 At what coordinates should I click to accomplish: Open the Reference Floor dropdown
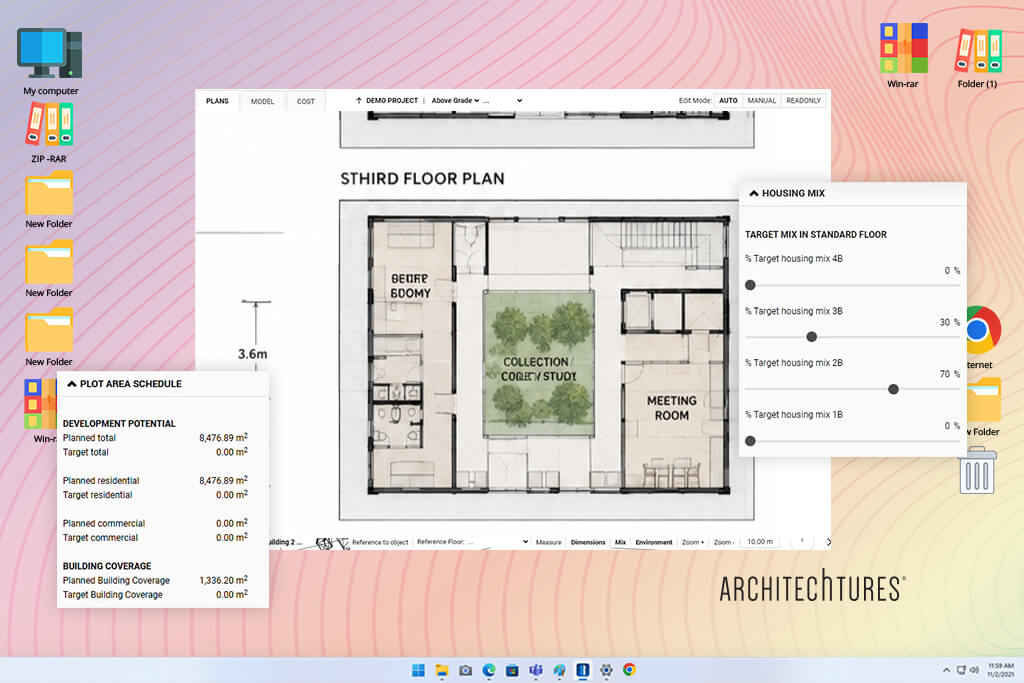pos(473,542)
